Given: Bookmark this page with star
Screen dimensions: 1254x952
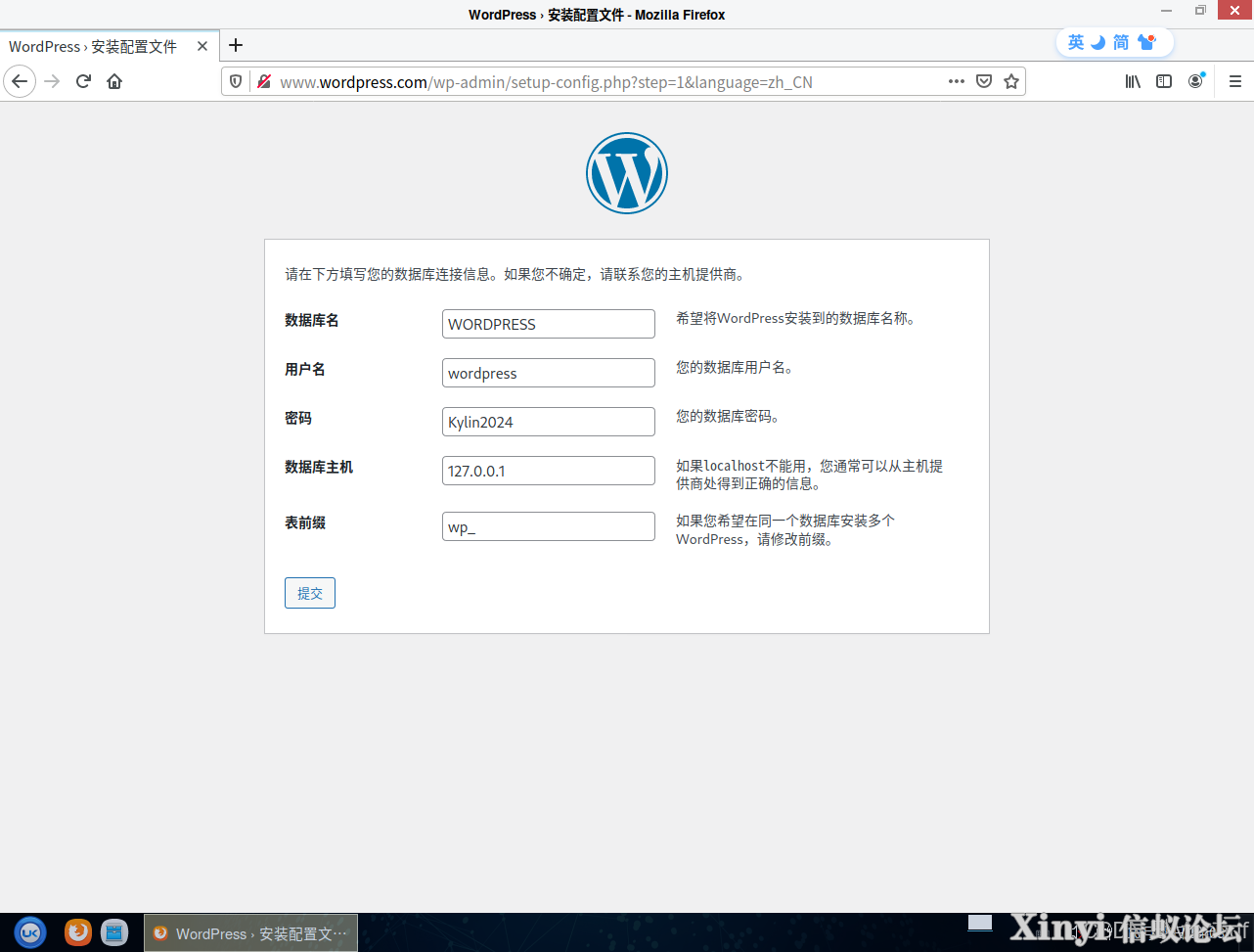Looking at the screenshot, I should click(1011, 81).
